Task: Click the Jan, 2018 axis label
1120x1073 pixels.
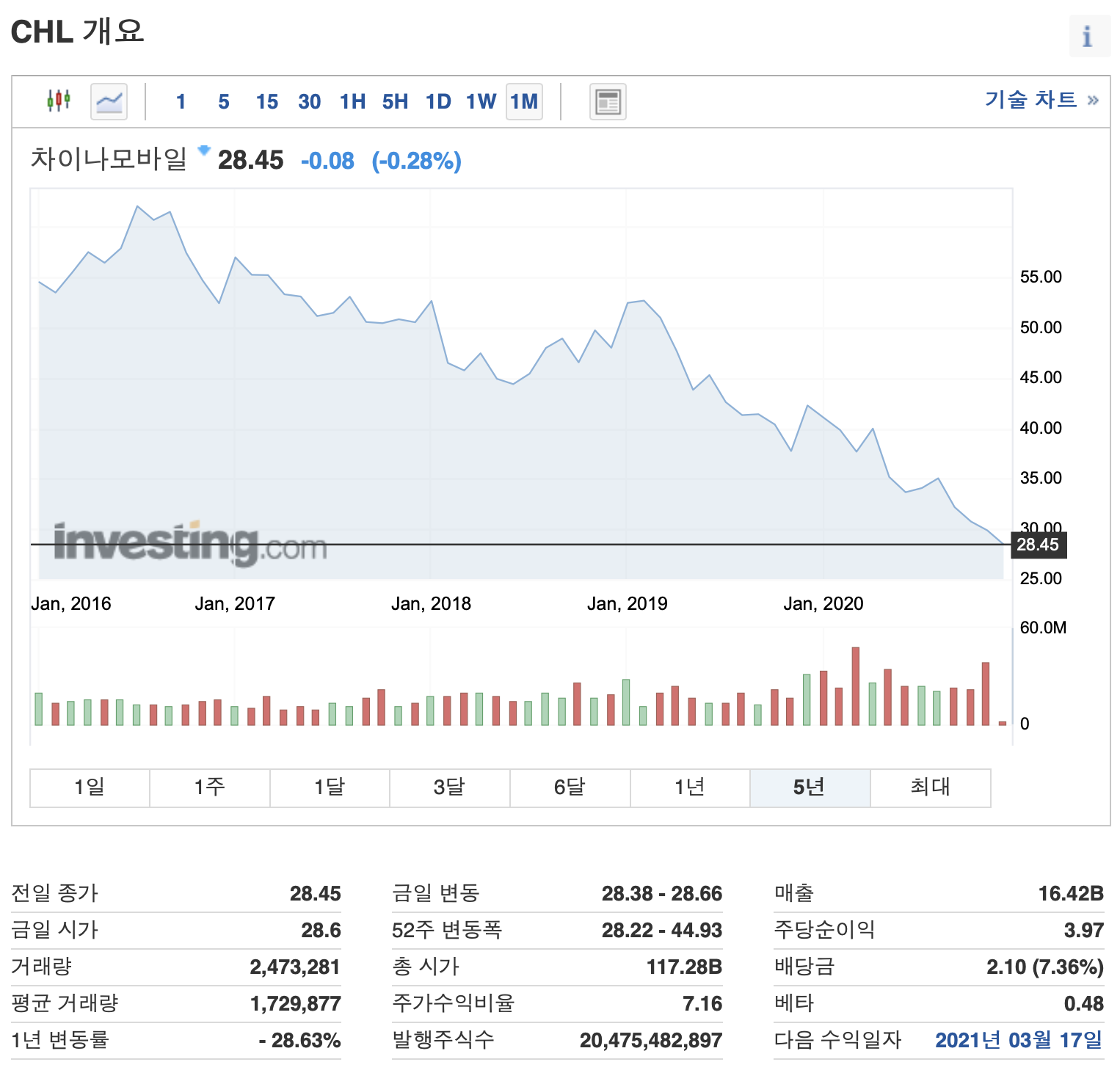Action: (x=431, y=604)
